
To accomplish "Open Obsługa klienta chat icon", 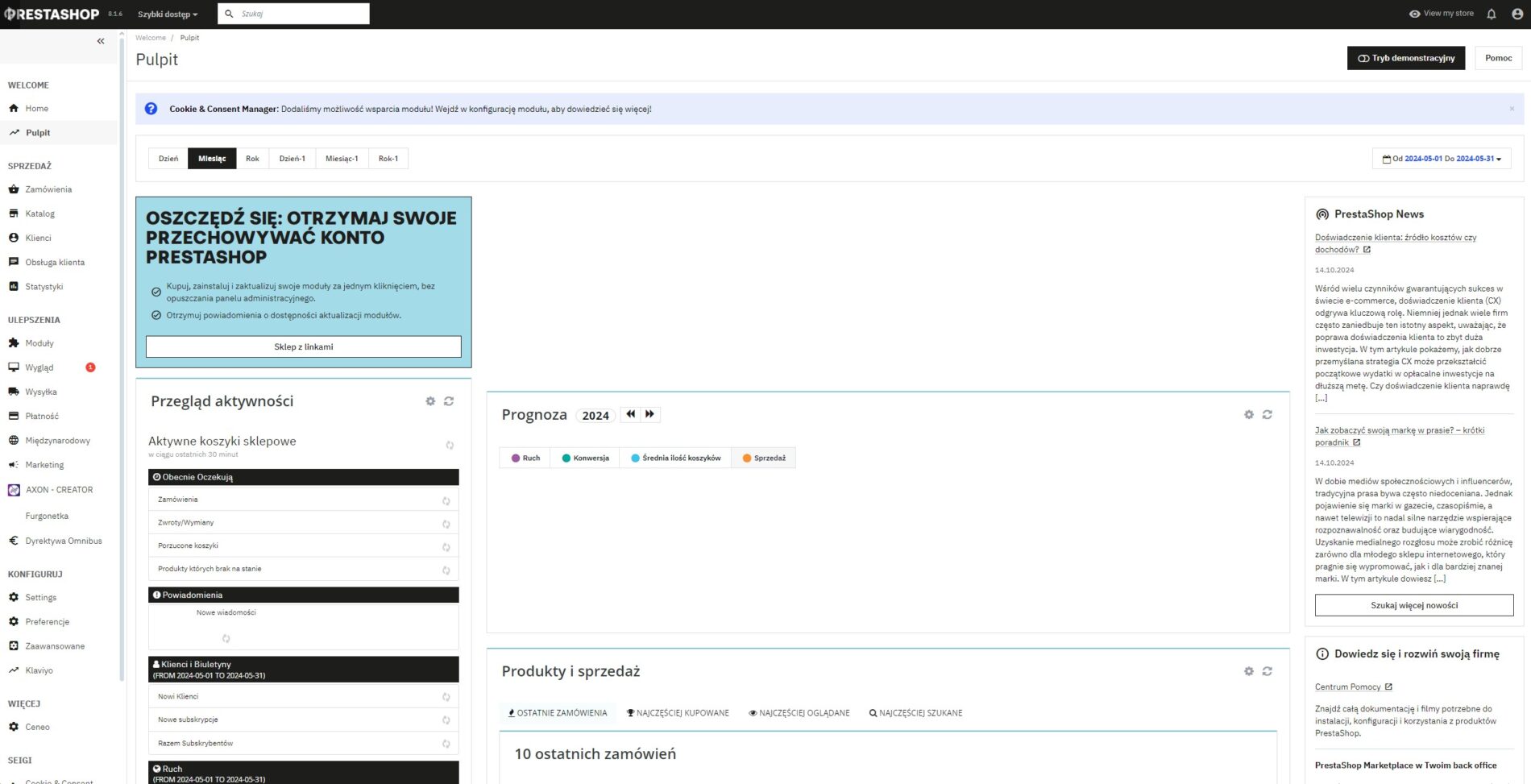I will [14, 262].
